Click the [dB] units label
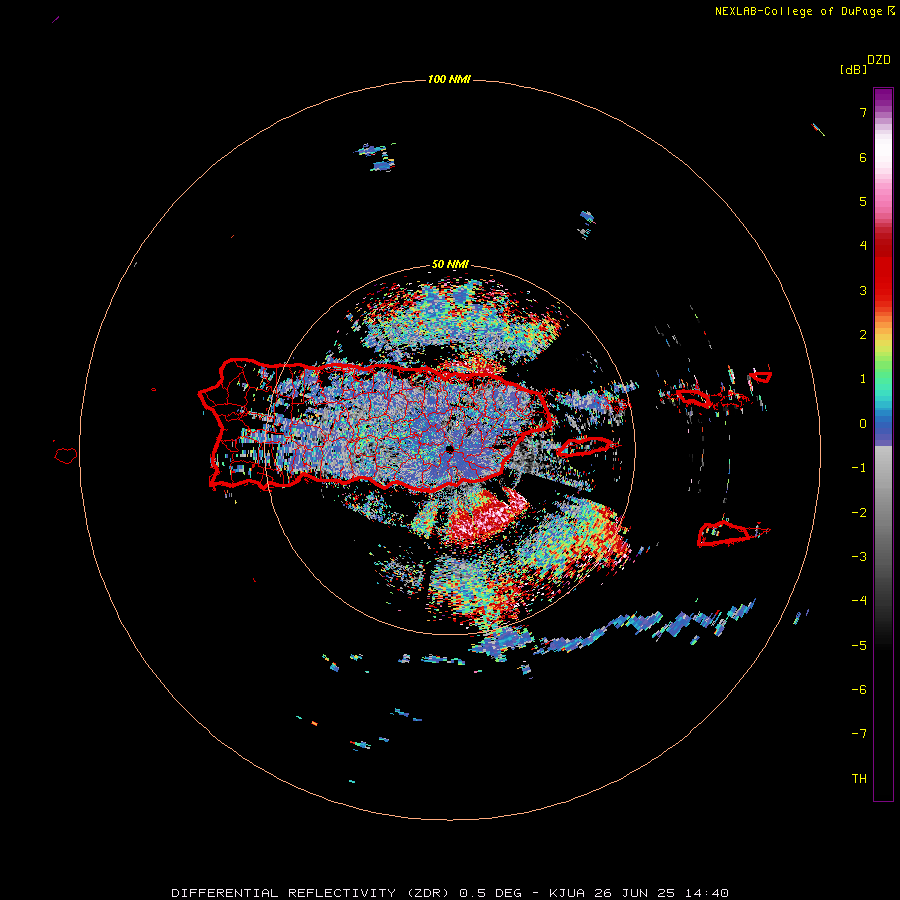 point(853,69)
